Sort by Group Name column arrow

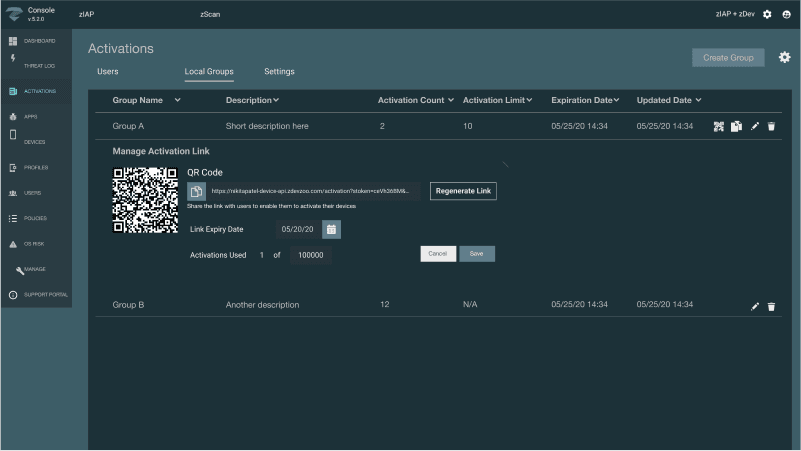tap(178, 100)
